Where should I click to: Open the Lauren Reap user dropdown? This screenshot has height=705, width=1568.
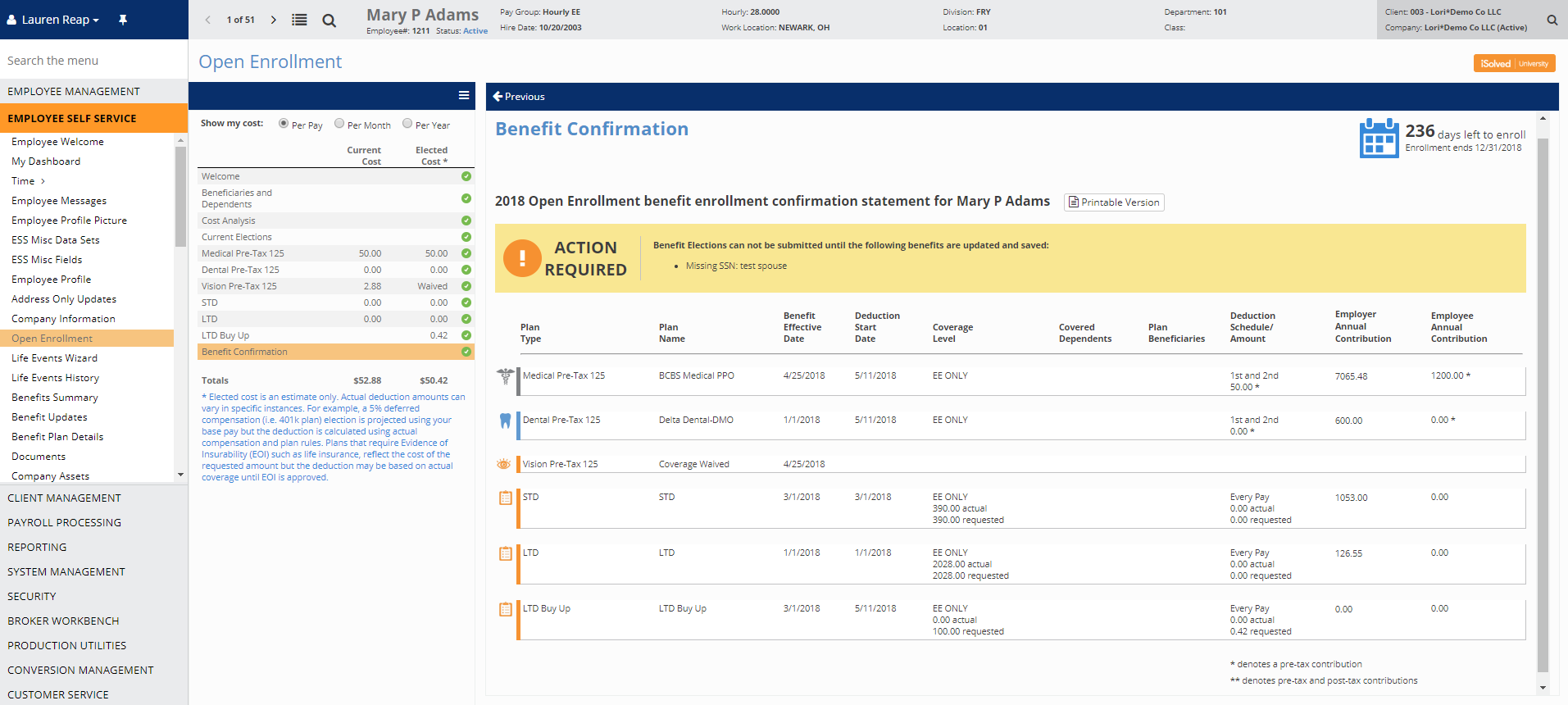pyautogui.click(x=54, y=20)
